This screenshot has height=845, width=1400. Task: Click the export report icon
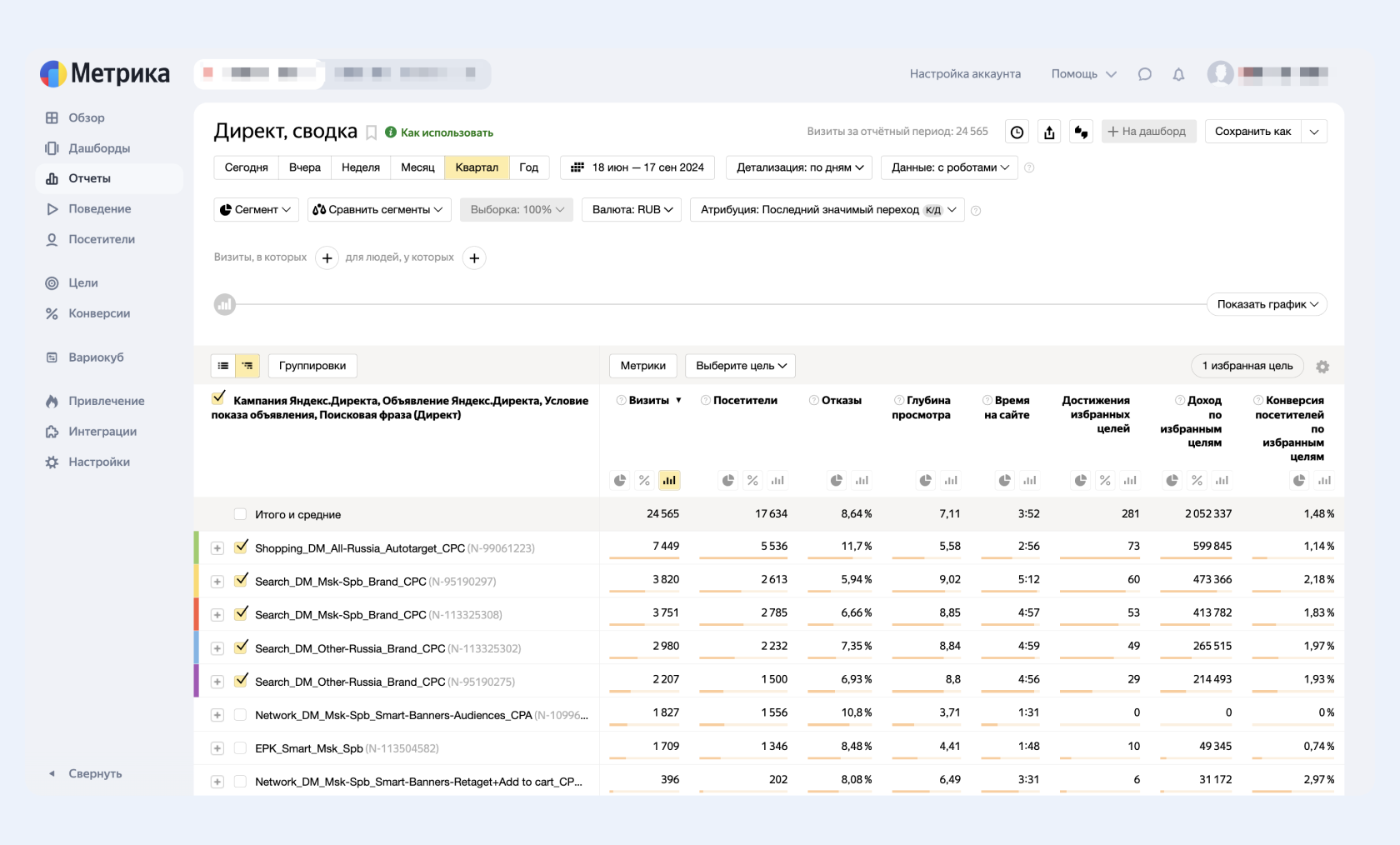click(1049, 132)
